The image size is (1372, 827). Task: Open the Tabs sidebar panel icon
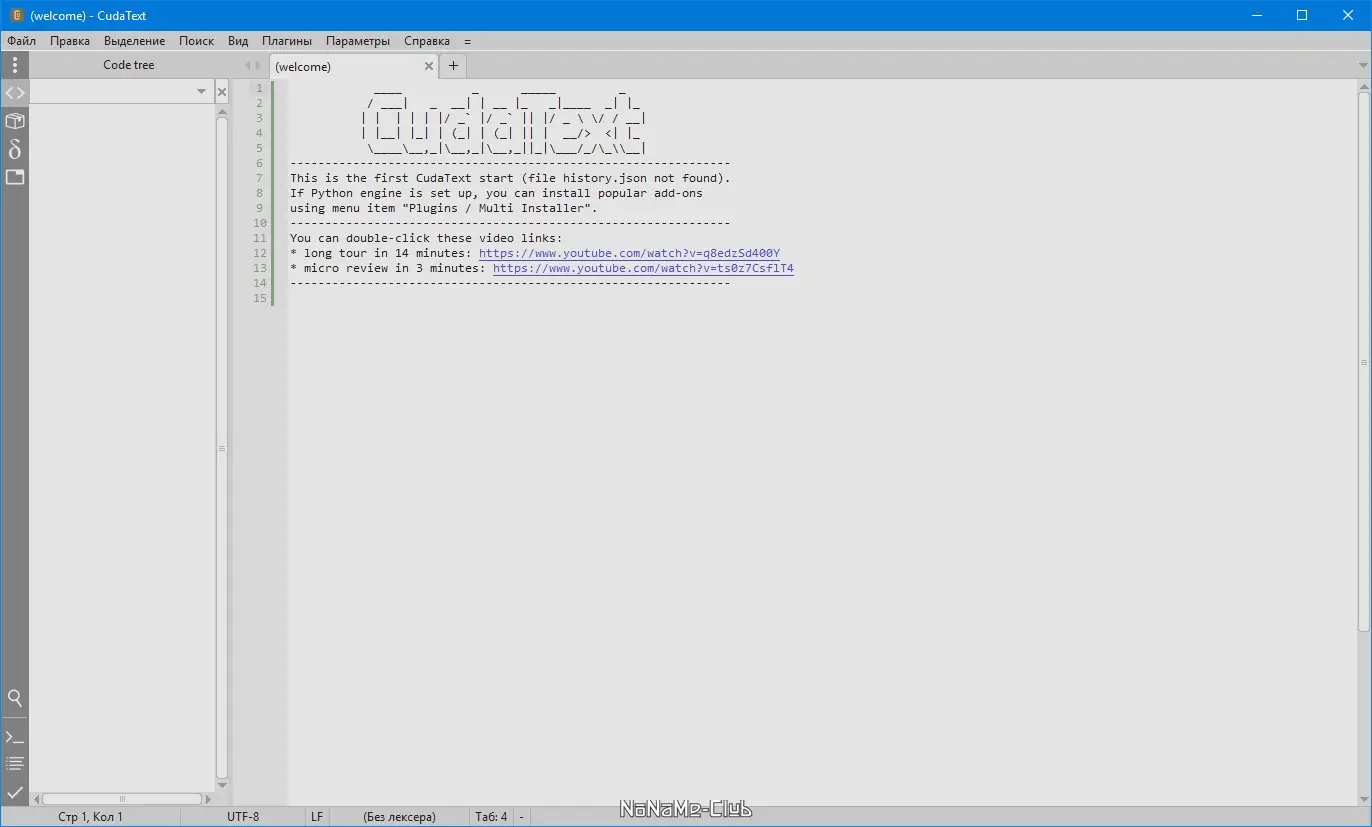(x=15, y=177)
